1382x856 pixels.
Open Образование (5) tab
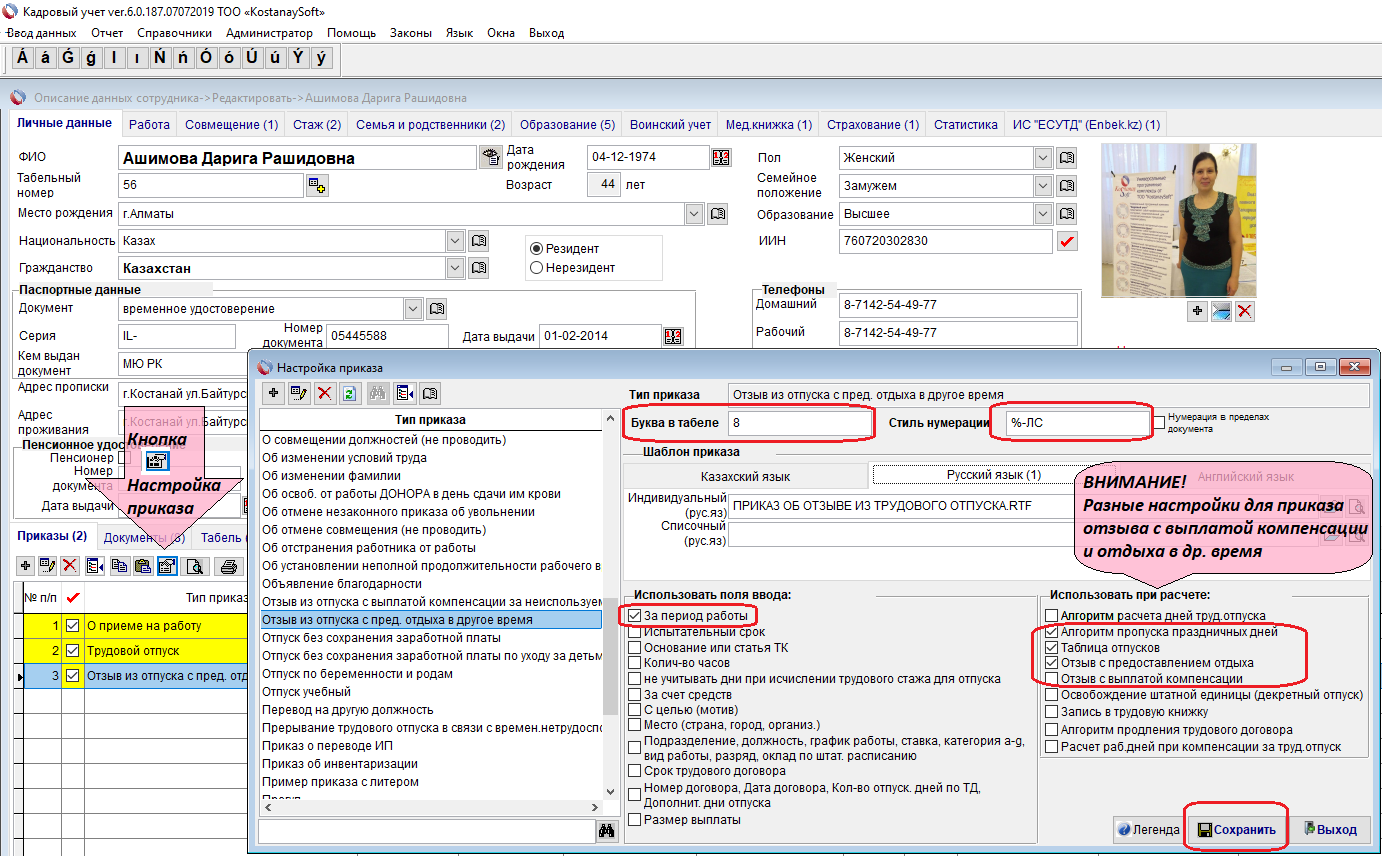click(568, 125)
